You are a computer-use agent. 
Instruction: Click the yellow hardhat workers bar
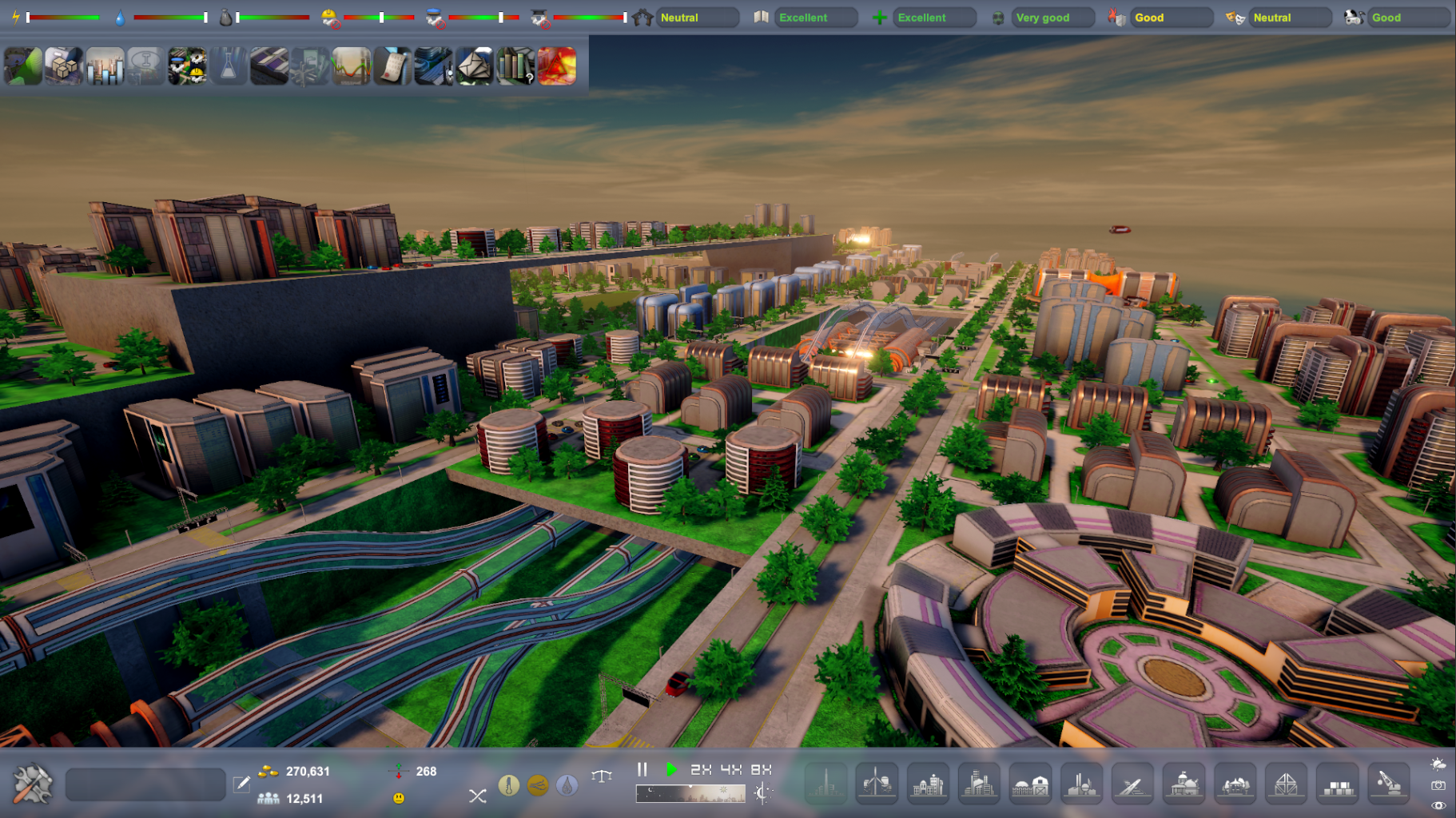(x=380, y=18)
